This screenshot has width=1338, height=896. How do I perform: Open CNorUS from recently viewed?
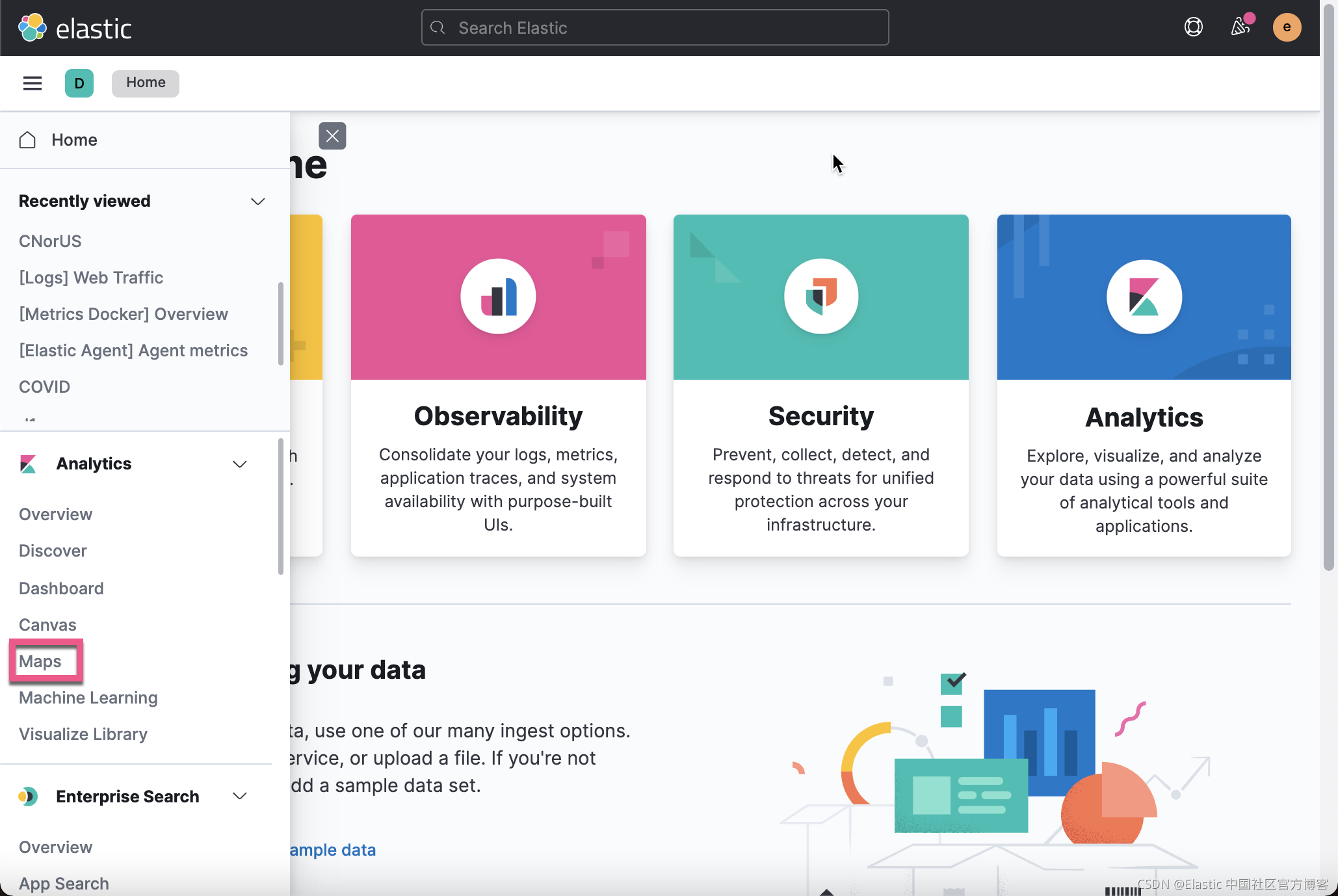click(50, 241)
